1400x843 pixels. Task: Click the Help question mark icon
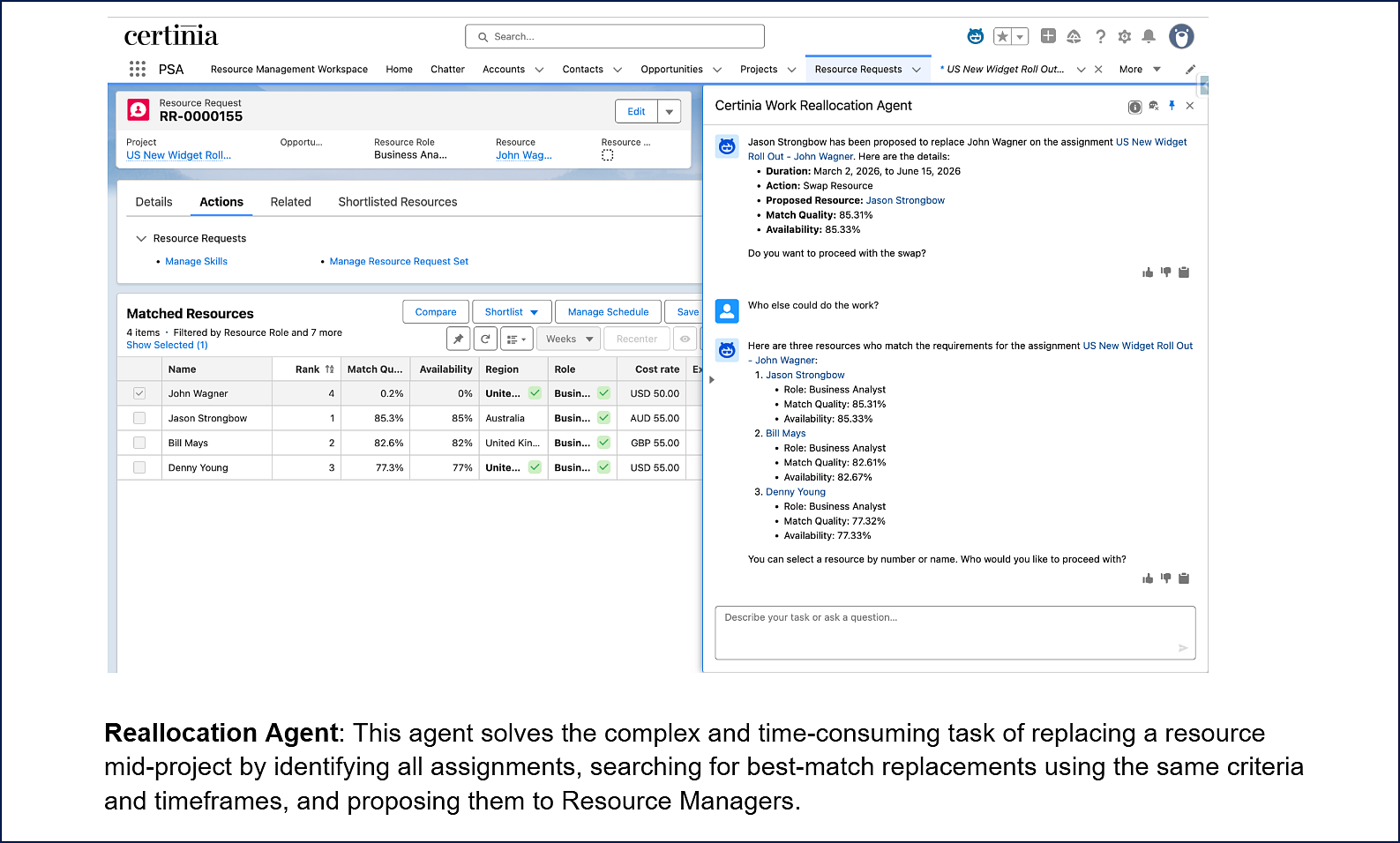tap(1100, 36)
